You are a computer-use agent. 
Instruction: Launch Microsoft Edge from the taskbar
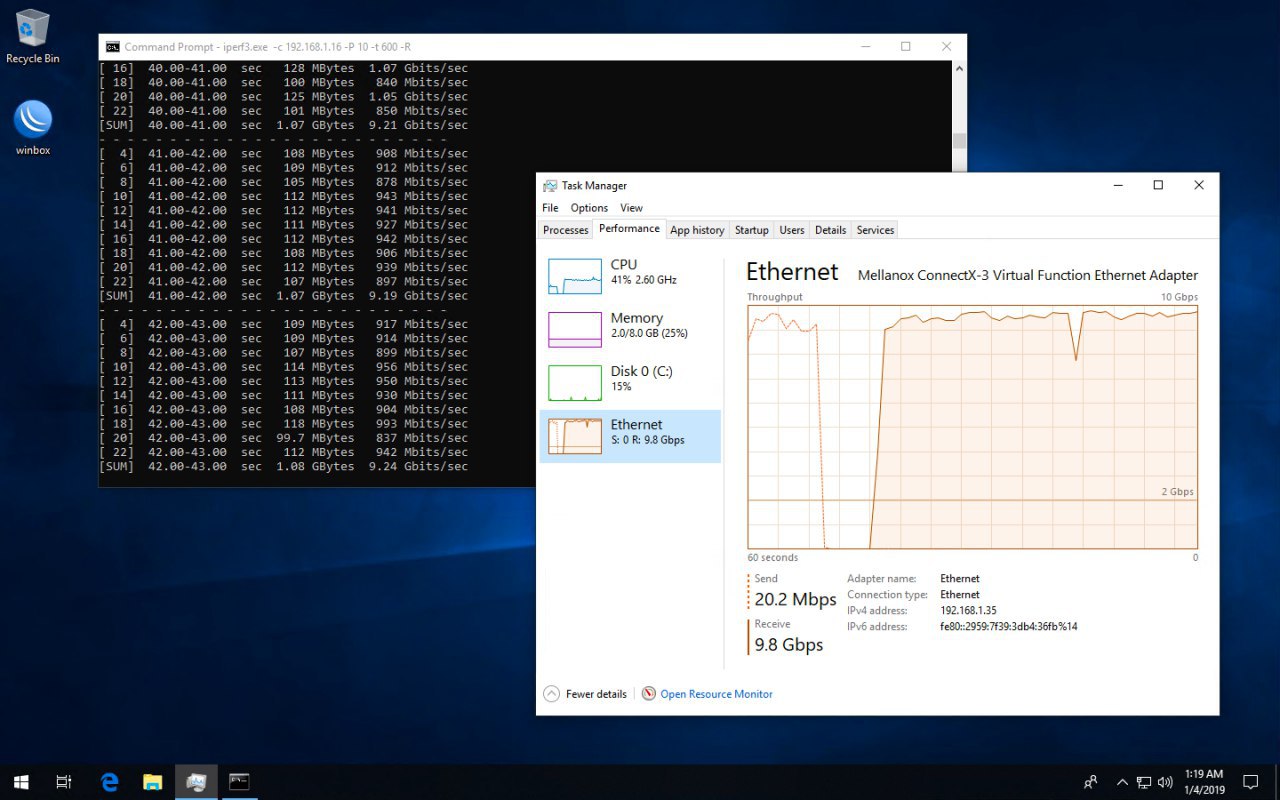109,782
